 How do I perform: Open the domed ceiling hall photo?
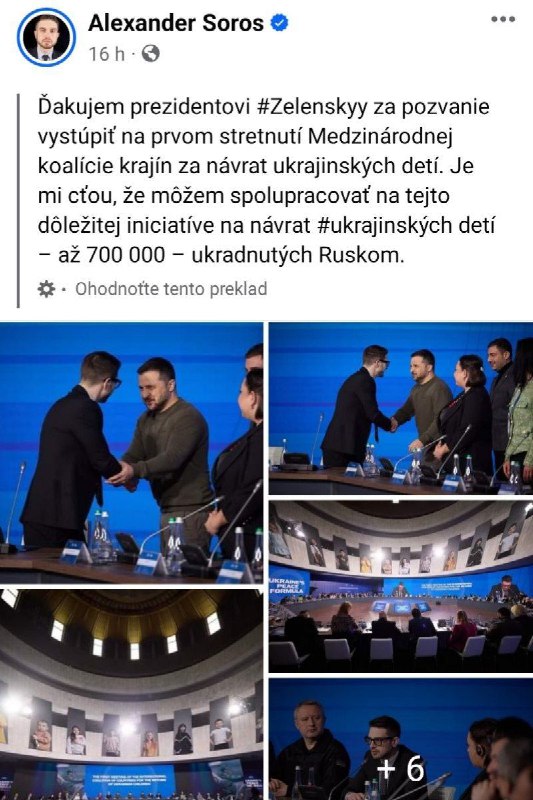[x=132, y=695]
